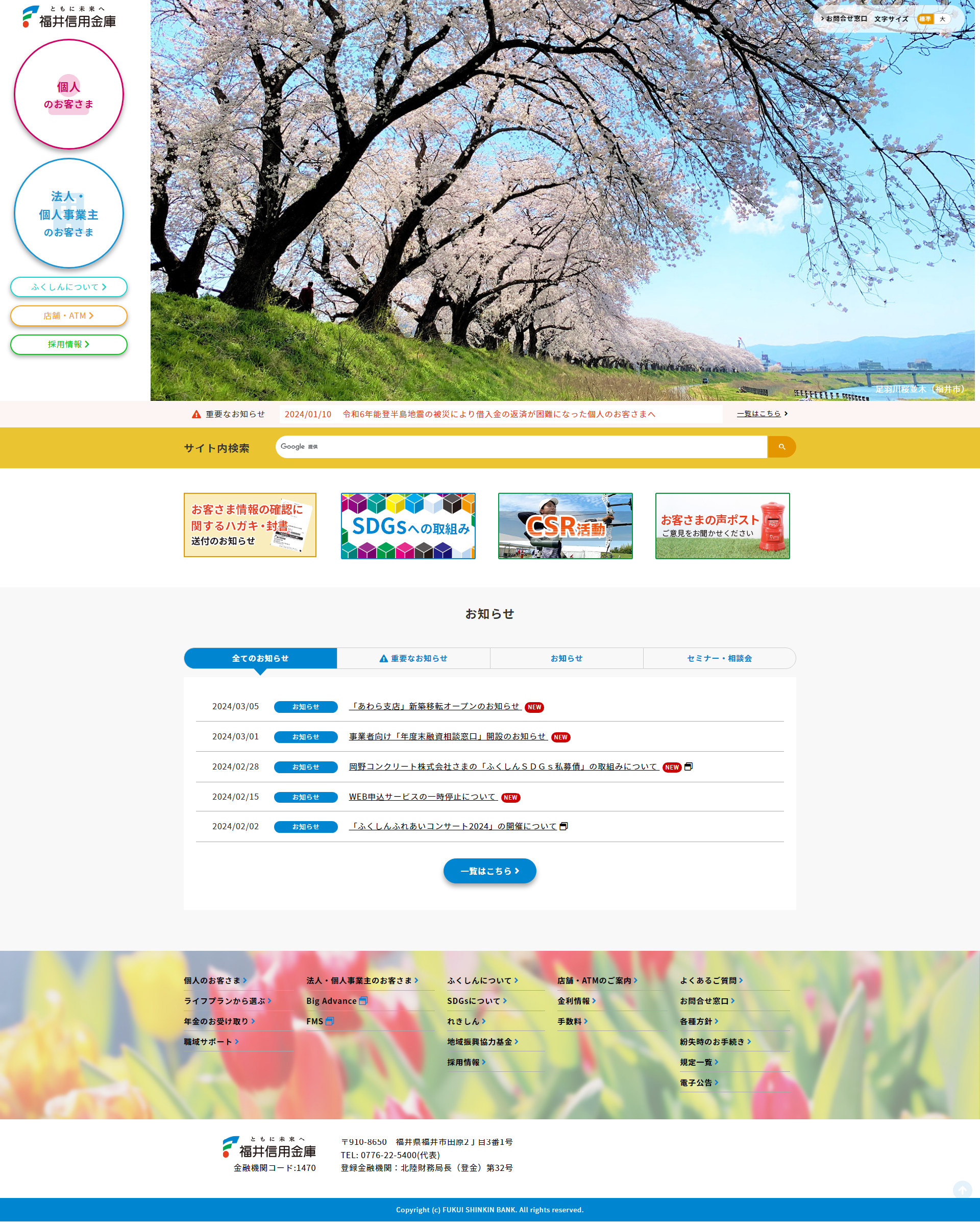This screenshot has height=1223, width=980.
Task: Click the orange search magnifier button
Action: click(781, 447)
